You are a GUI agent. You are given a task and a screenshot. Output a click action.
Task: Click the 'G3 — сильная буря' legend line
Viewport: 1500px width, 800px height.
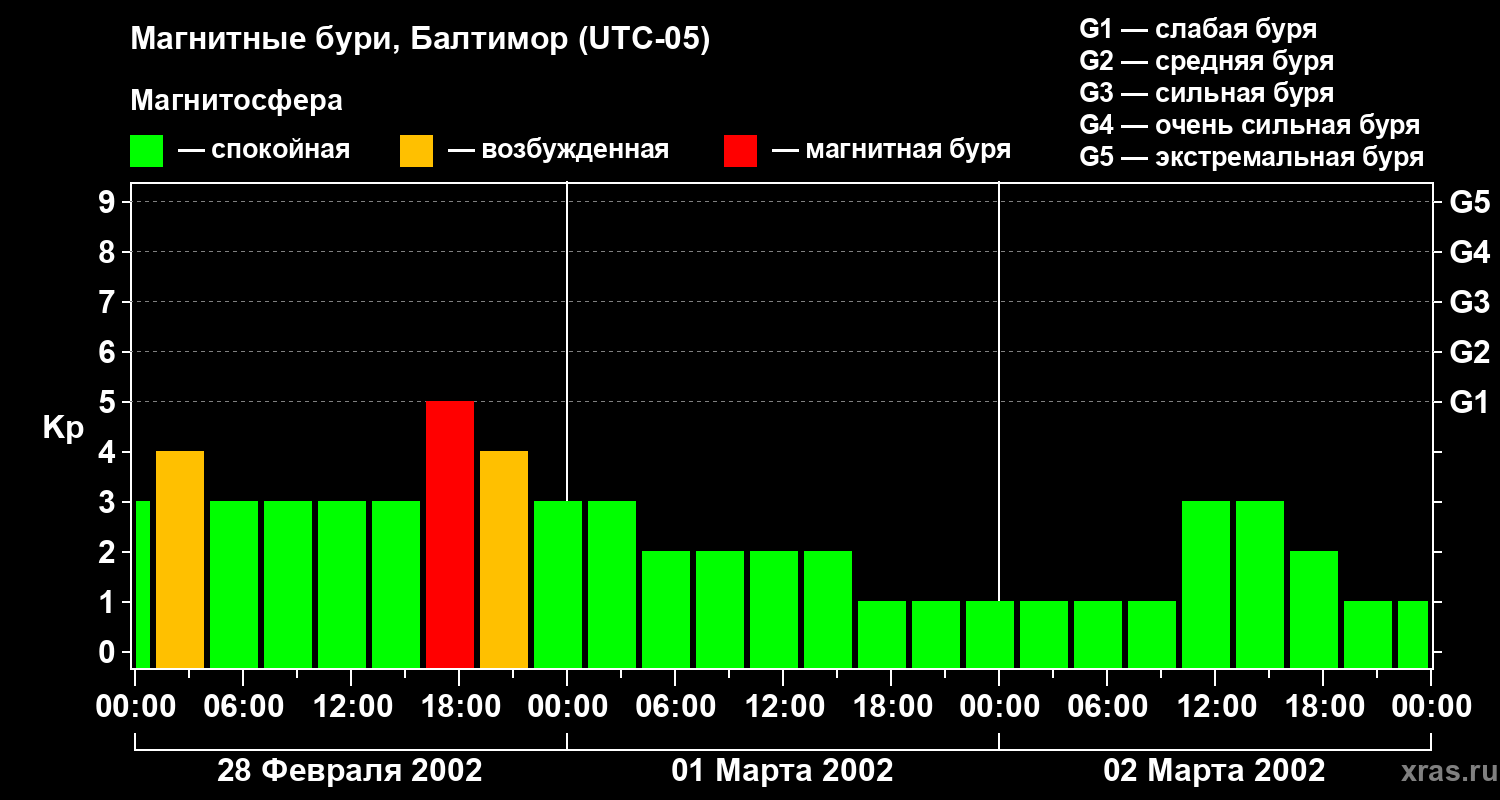1206,93
